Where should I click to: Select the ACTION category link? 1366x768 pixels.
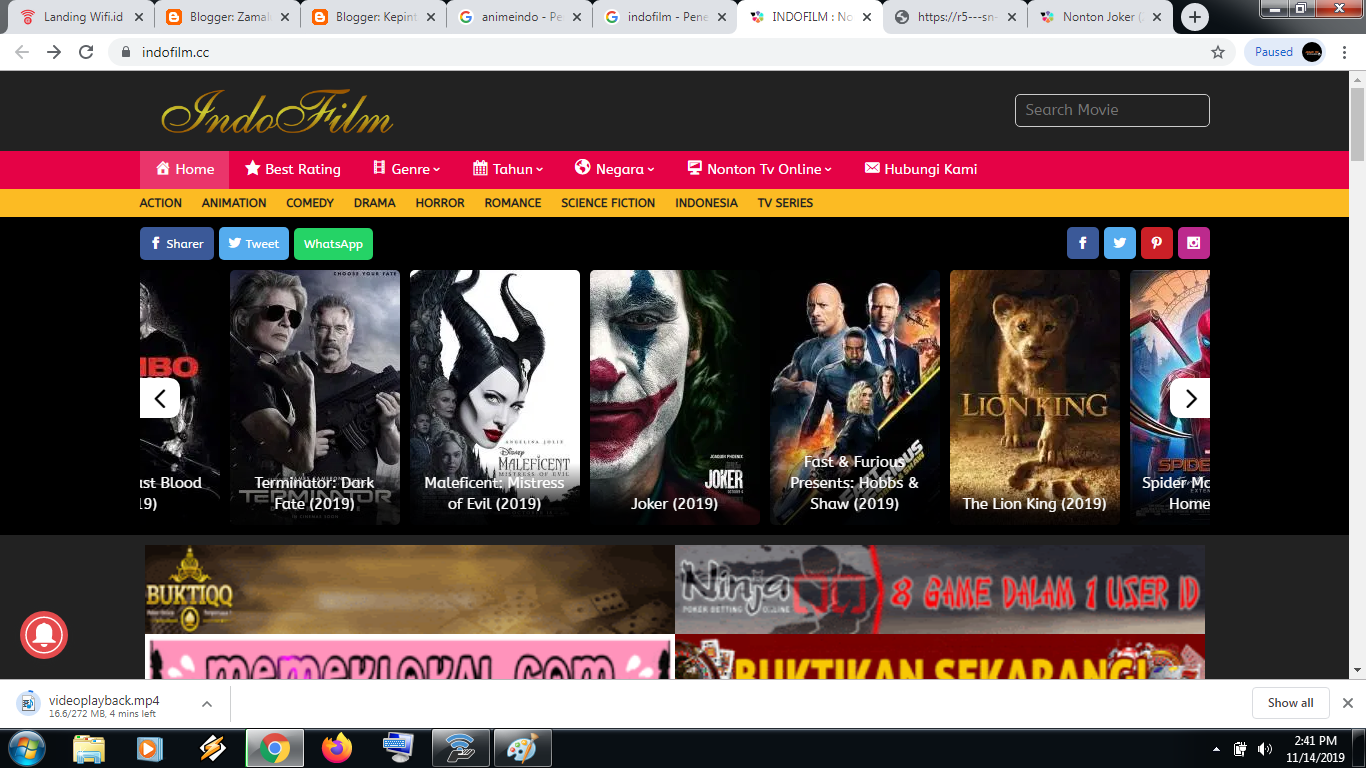point(161,203)
